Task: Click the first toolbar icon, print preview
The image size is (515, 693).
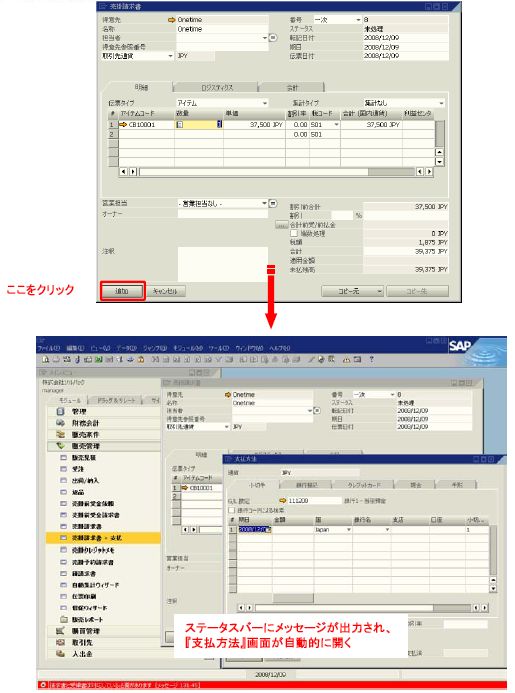Action: point(45,359)
